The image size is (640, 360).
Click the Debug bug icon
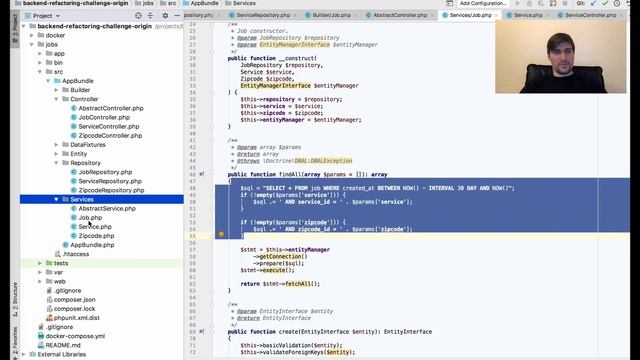529,3
